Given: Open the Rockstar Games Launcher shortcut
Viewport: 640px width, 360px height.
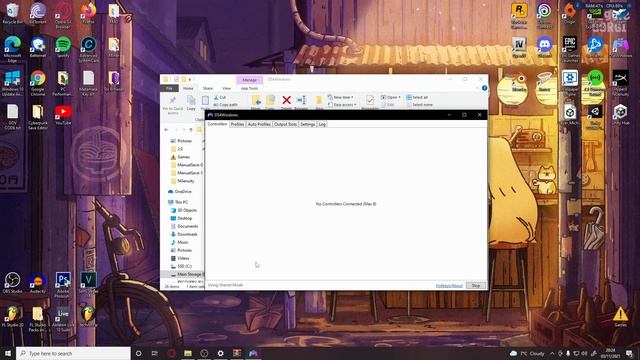Looking at the screenshot, I should click(519, 16).
